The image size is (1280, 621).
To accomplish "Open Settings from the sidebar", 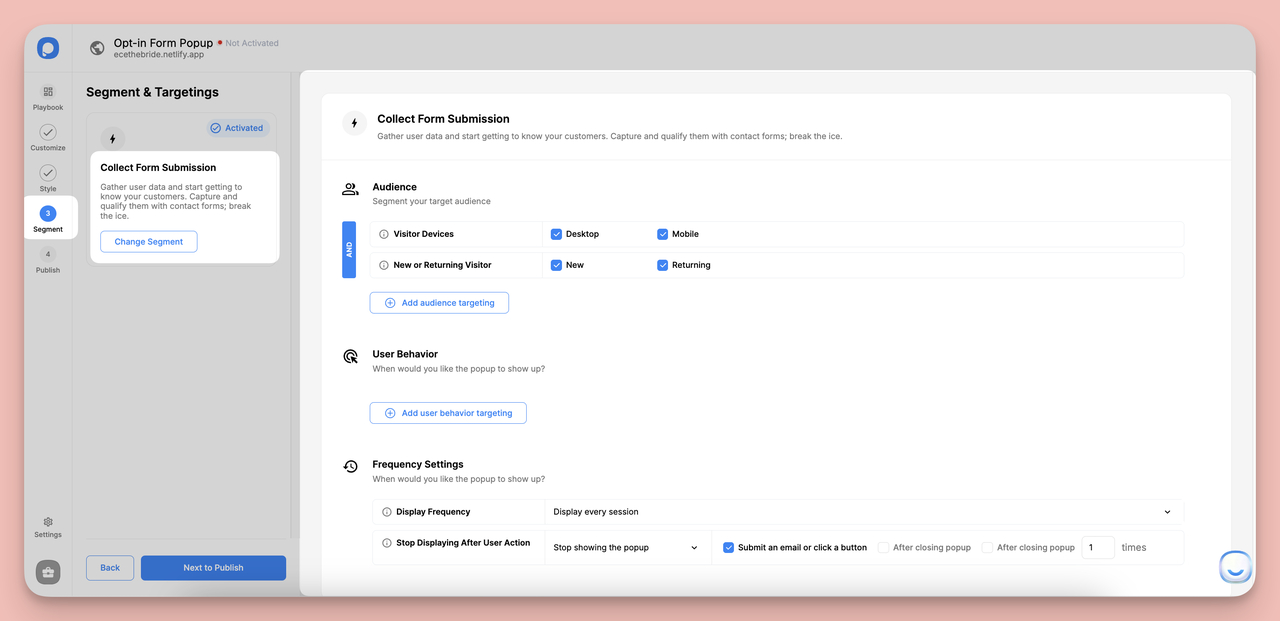I will pyautogui.click(x=47, y=526).
